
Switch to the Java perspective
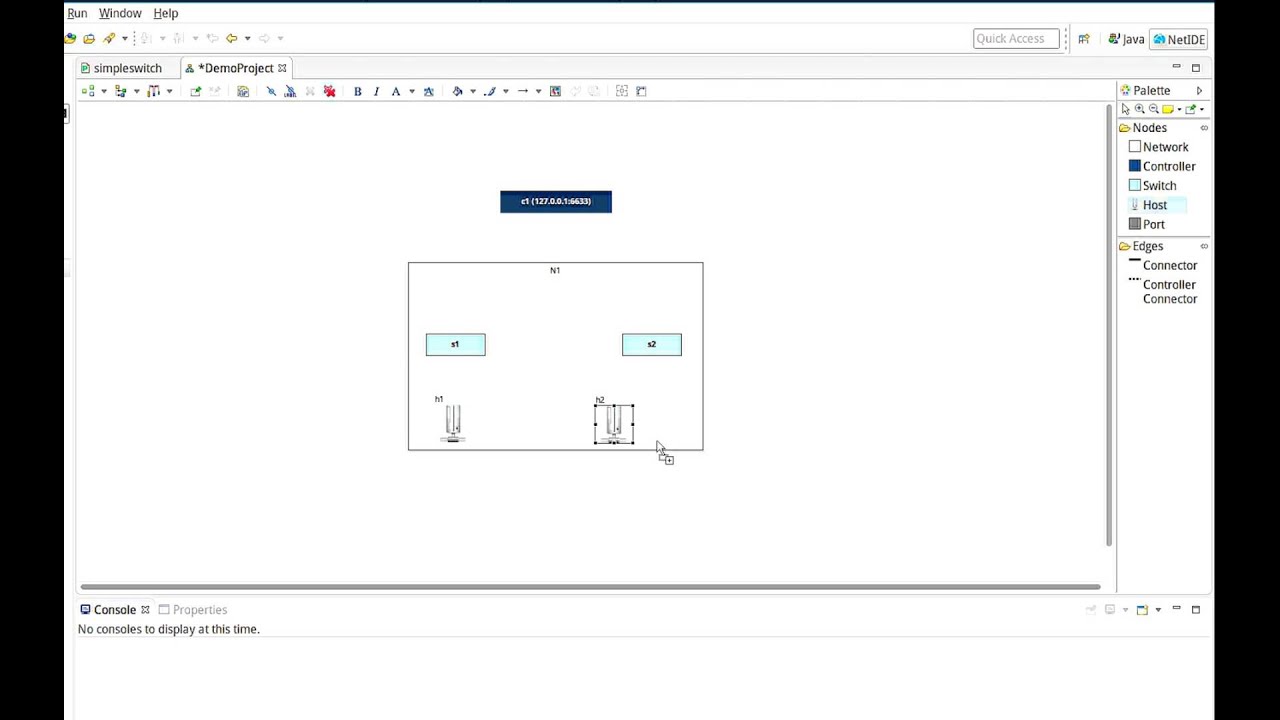[x=1126, y=39]
